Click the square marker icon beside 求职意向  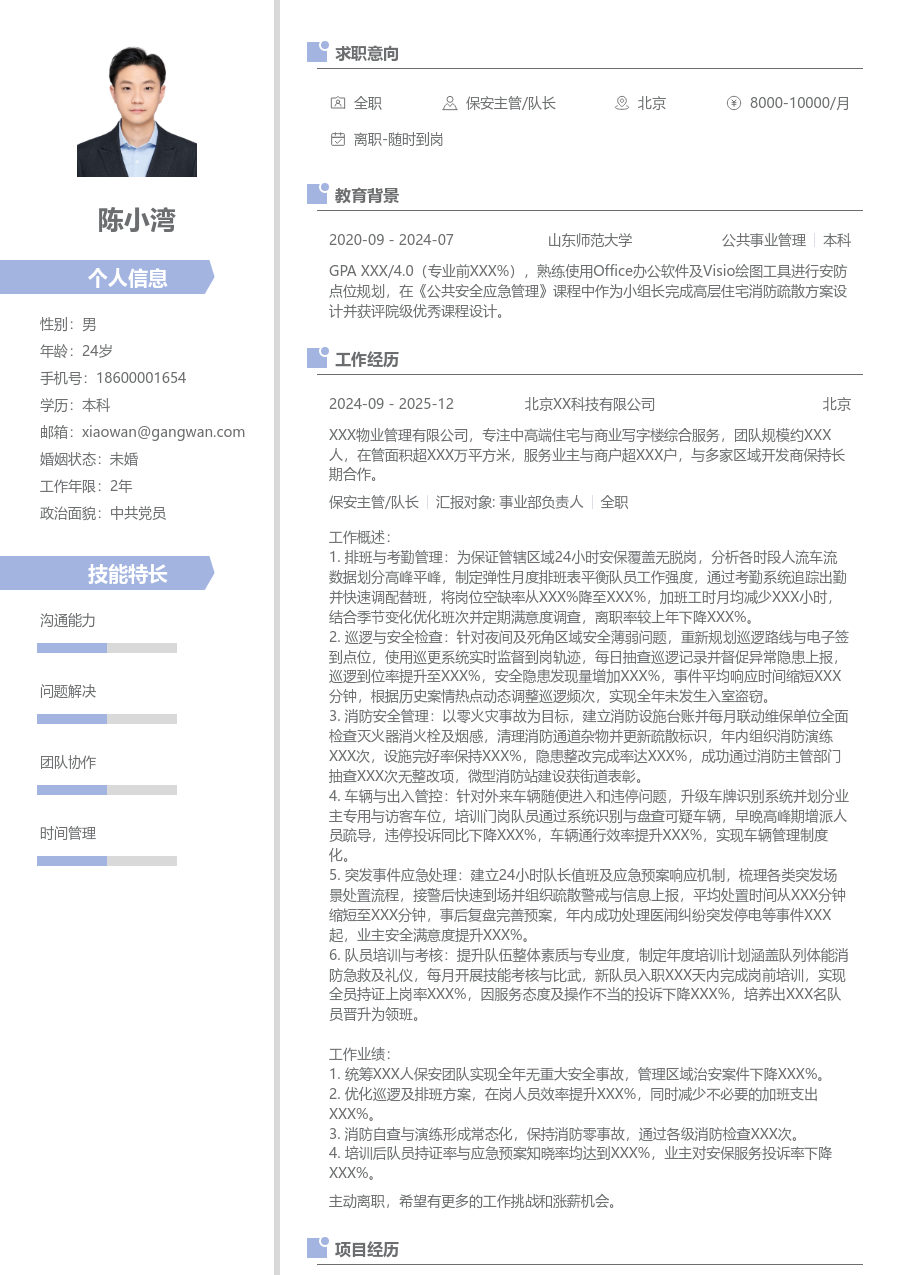(x=317, y=52)
